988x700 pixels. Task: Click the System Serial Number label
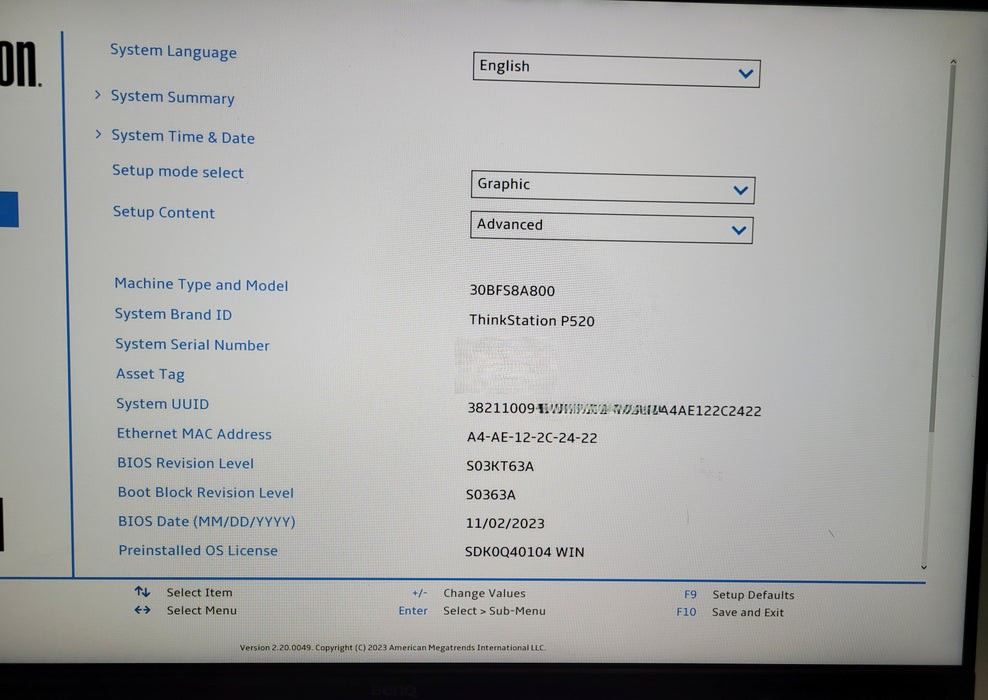click(x=192, y=344)
